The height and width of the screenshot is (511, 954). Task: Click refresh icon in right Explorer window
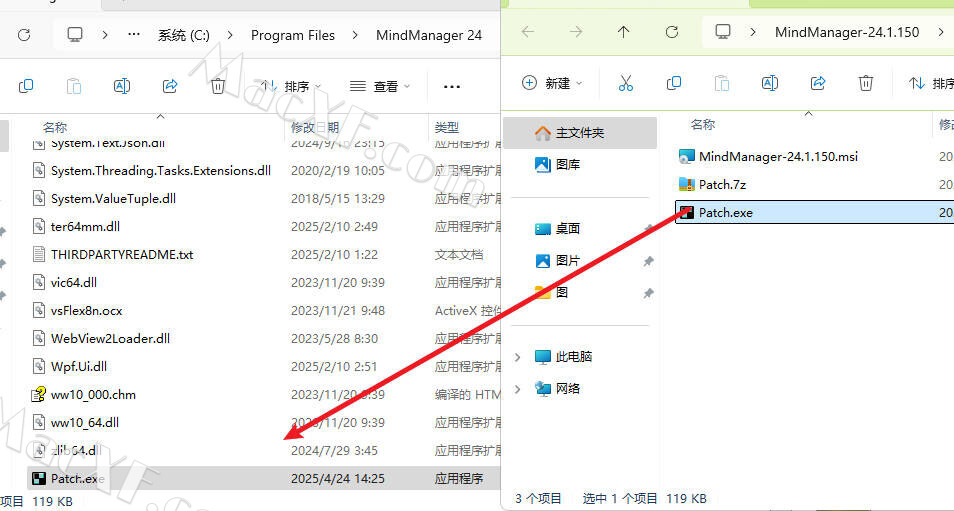[x=672, y=32]
